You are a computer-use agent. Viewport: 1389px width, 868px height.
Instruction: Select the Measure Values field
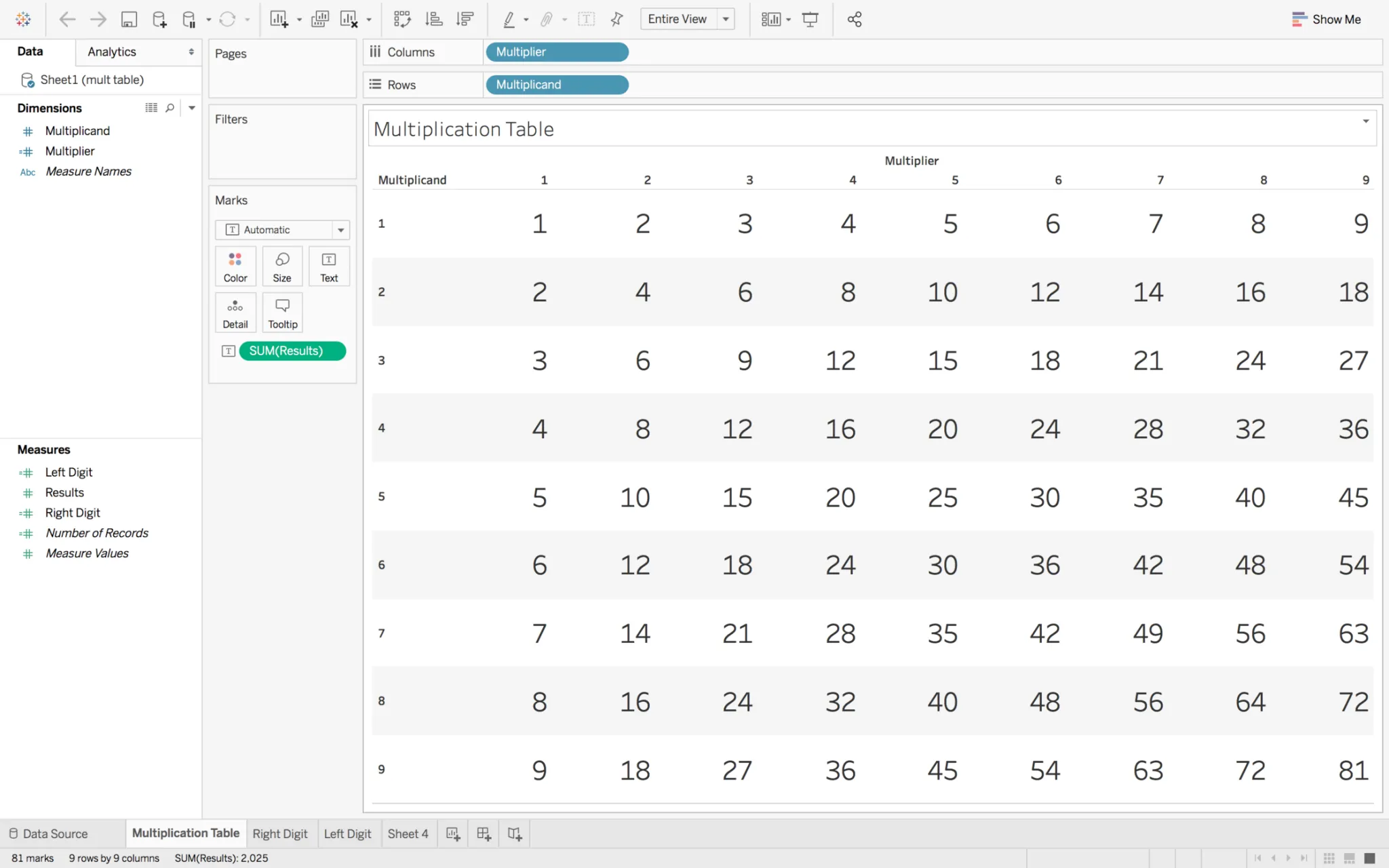coord(87,553)
